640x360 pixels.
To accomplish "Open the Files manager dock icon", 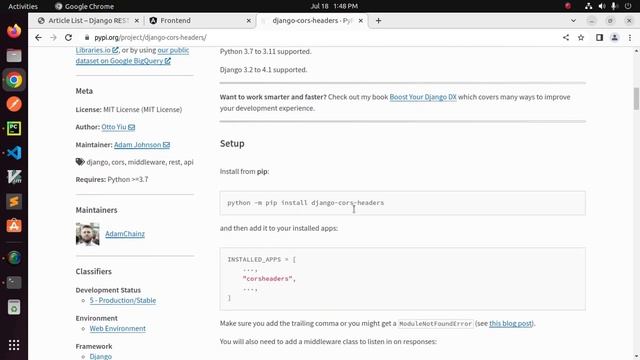I will pos(14,56).
